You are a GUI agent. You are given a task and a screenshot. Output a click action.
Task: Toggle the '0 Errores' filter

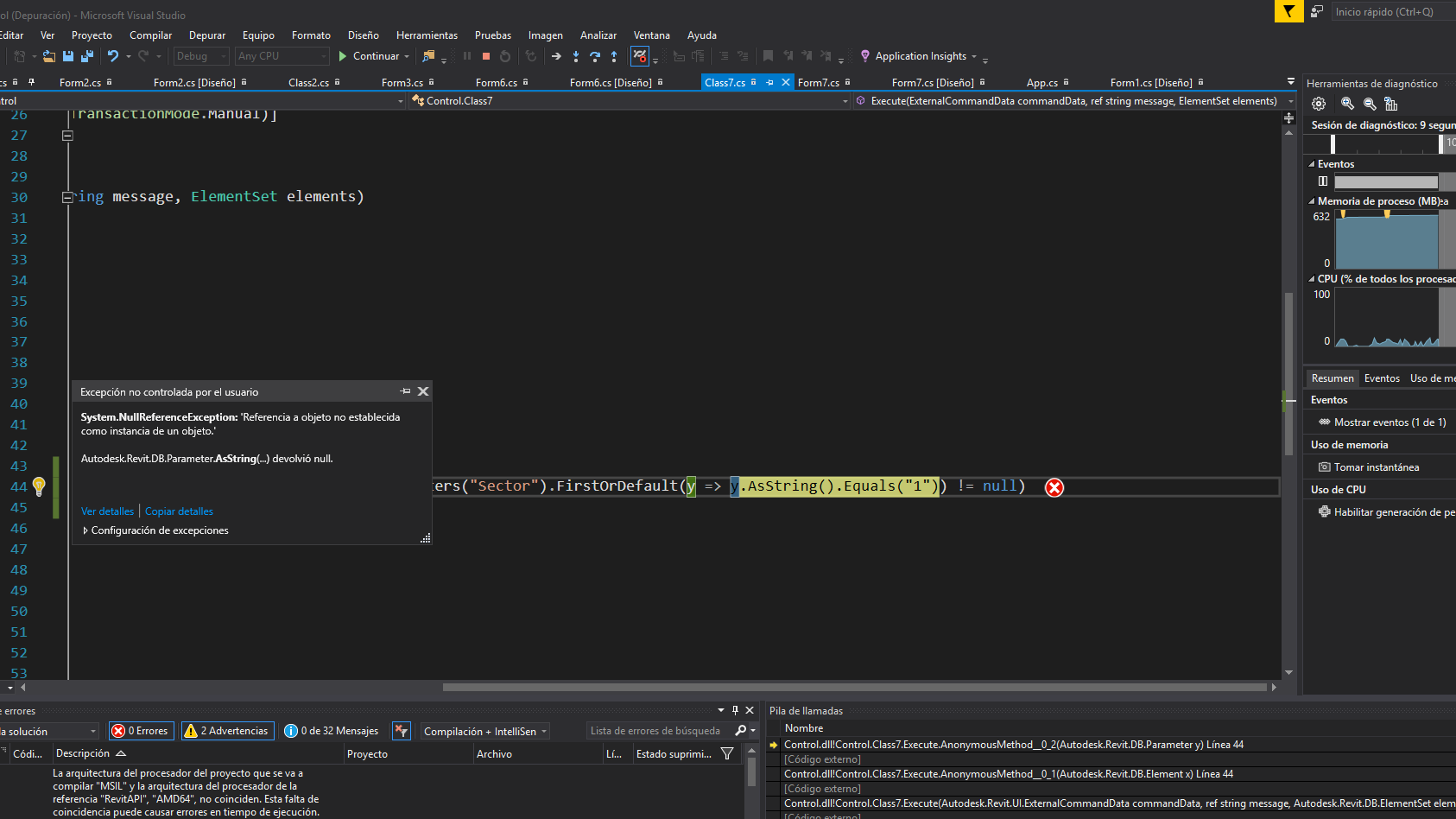tap(141, 730)
